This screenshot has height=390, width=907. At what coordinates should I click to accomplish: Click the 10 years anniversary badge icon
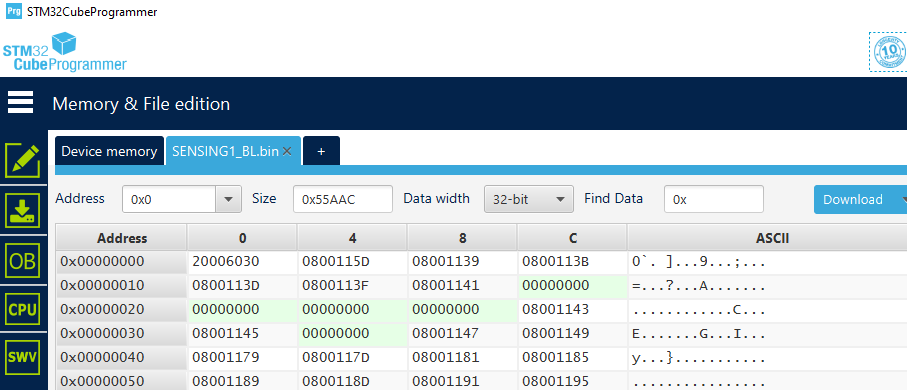coord(888,51)
